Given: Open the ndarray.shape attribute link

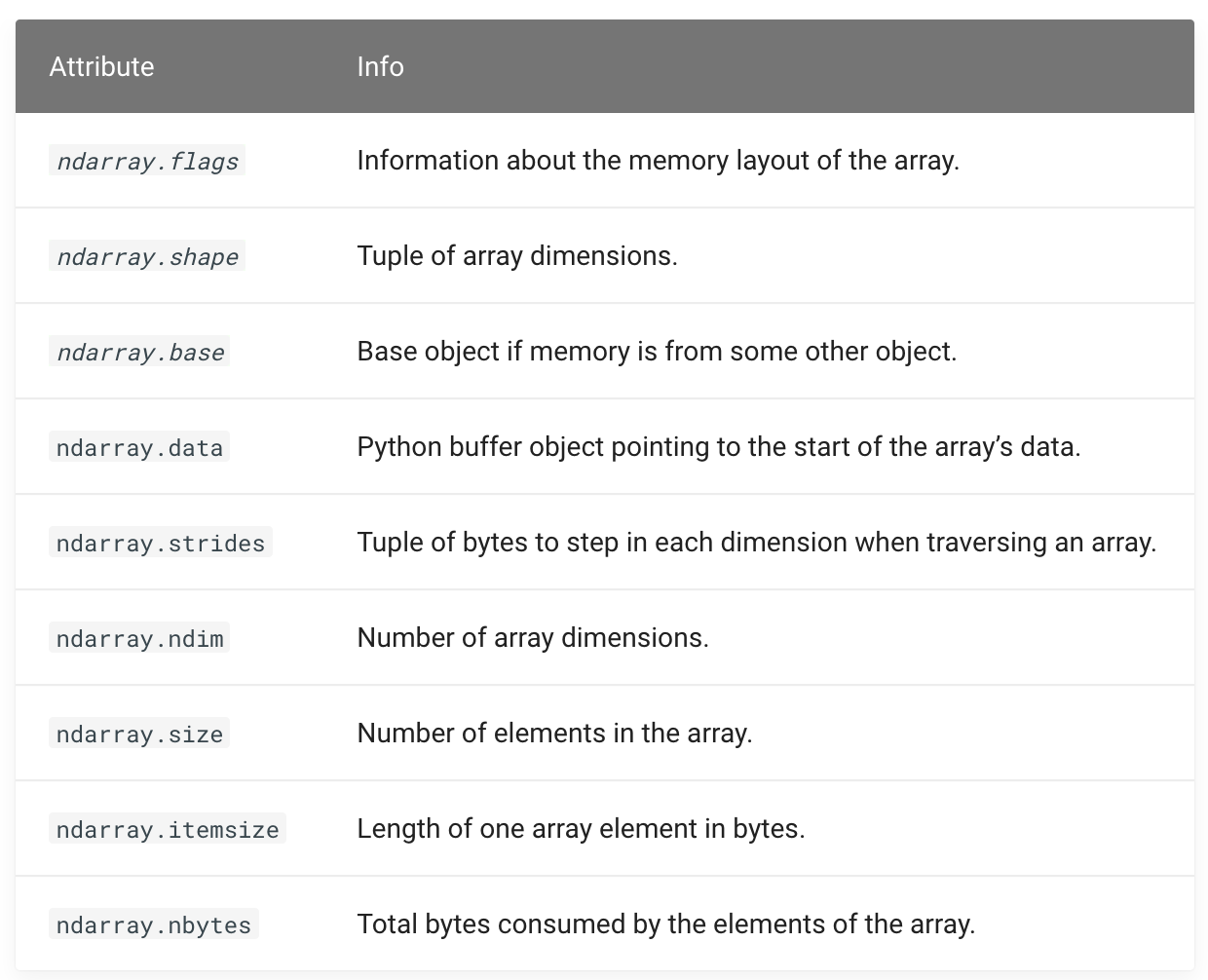Looking at the screenshot, I should pyautogui.click(x=147, y=256).
